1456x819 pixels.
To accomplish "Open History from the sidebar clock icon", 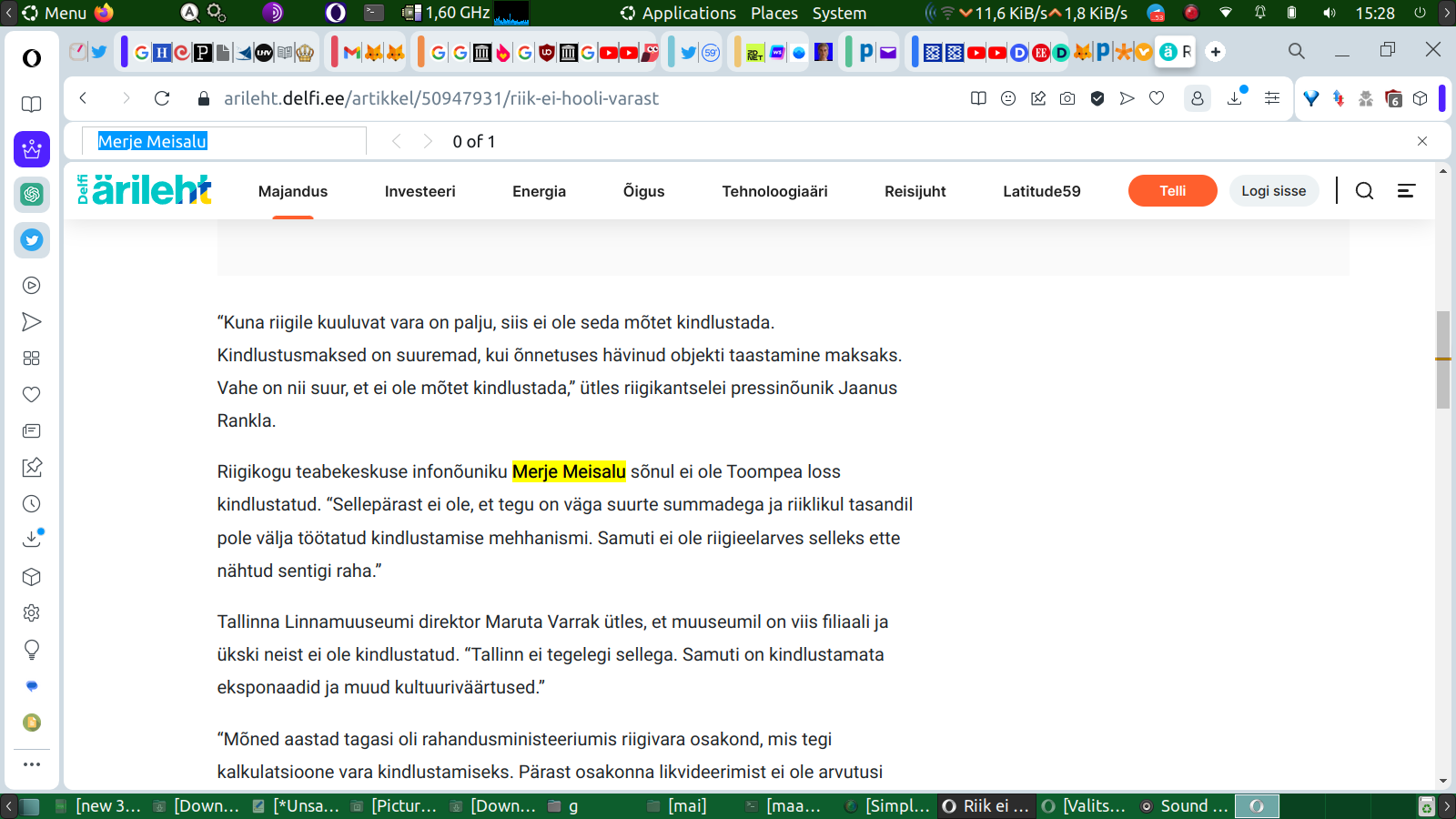I will pos(32,504).
